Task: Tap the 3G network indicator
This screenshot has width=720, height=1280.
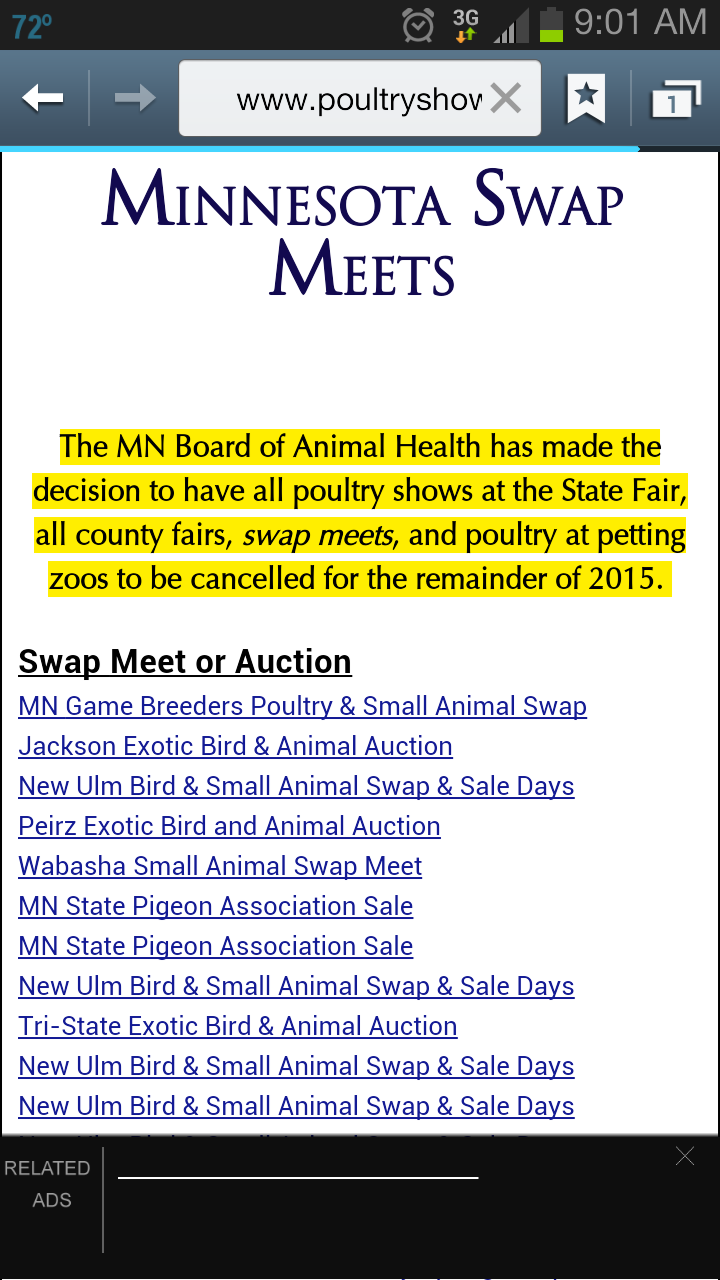Action: coord(466,24)
